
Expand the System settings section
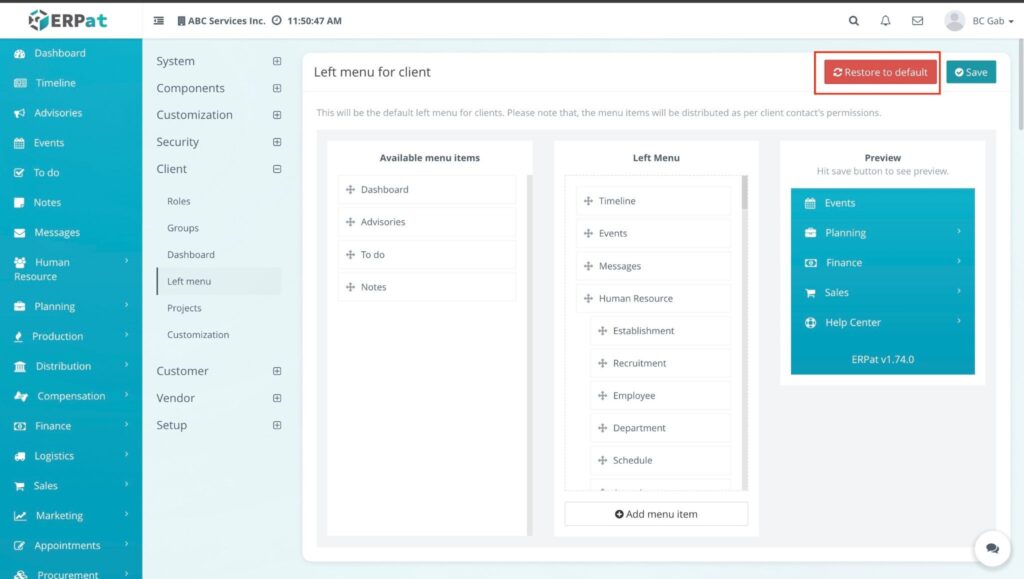(277, 62)
